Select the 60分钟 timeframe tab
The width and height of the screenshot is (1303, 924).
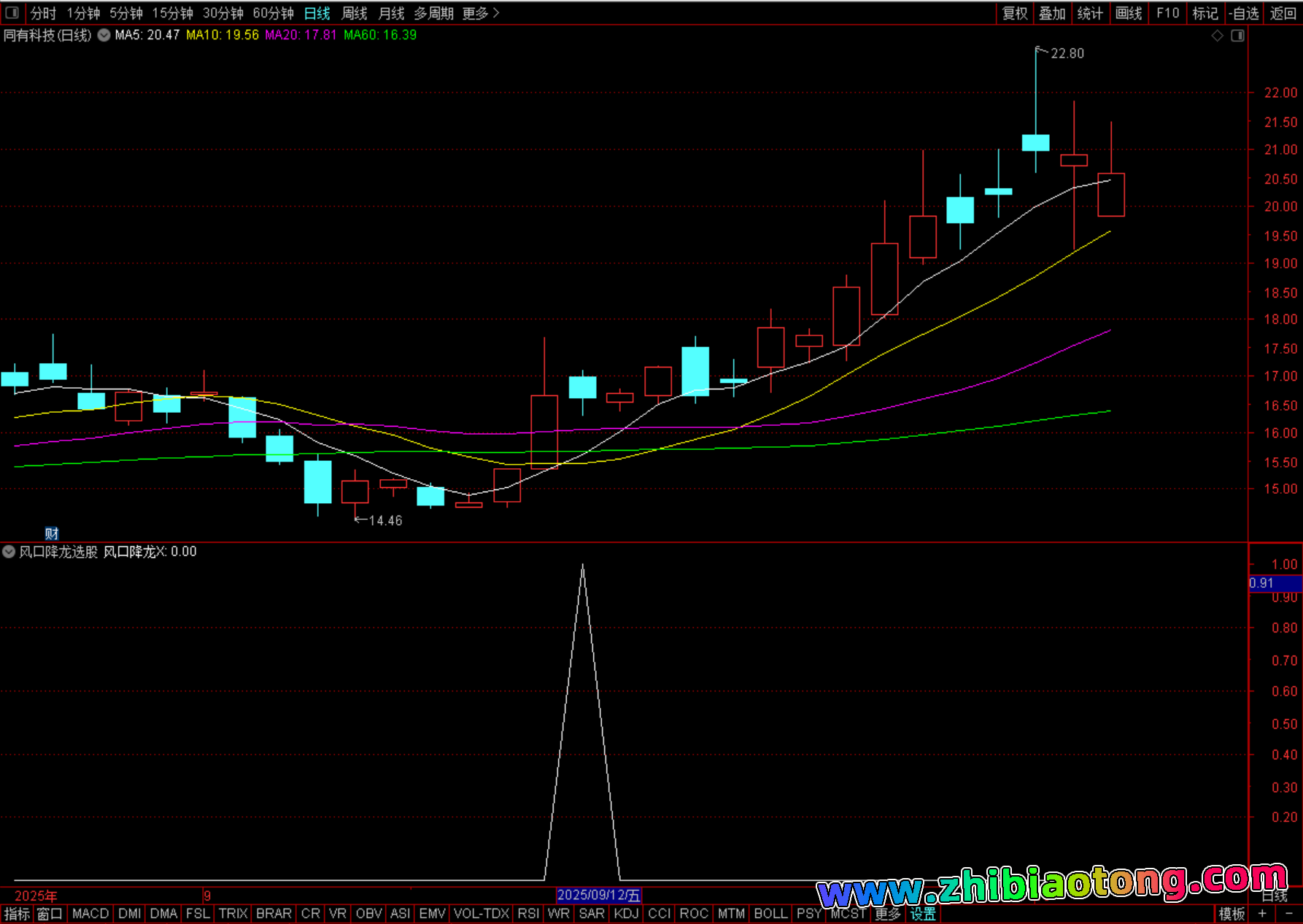pyautogui.click(x=273, y=13)
